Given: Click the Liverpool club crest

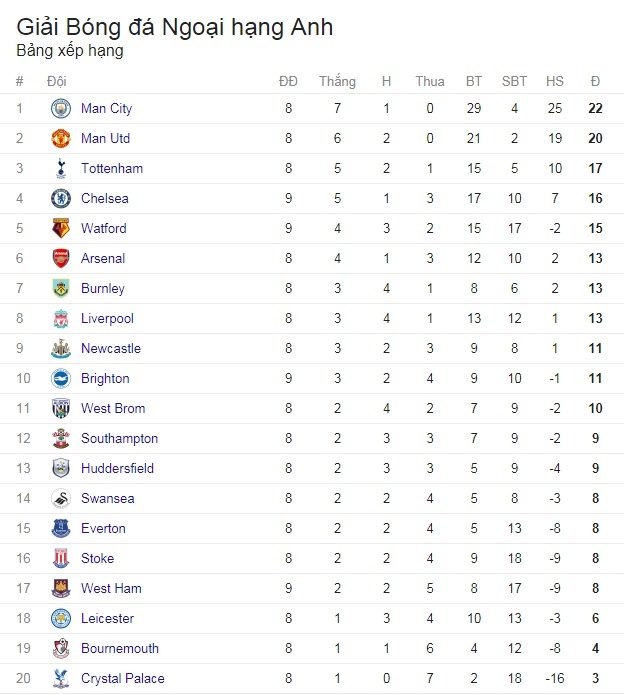Looking at the screenshot, I should pyautogui.click(x=61, y=318).
